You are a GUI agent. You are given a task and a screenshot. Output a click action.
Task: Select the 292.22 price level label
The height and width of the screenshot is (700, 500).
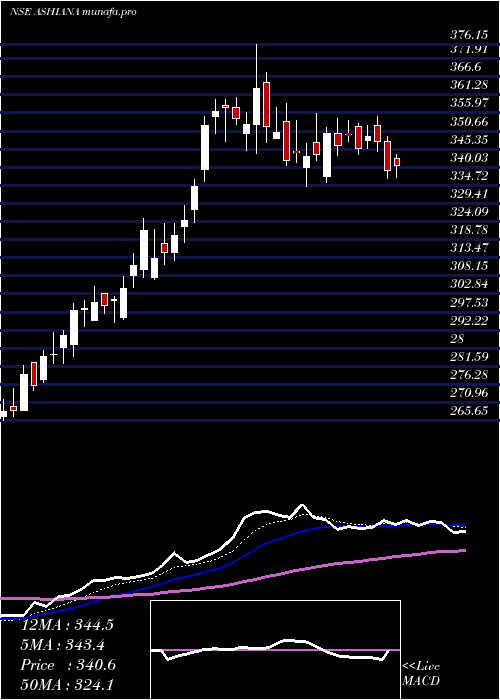[468, 321]
